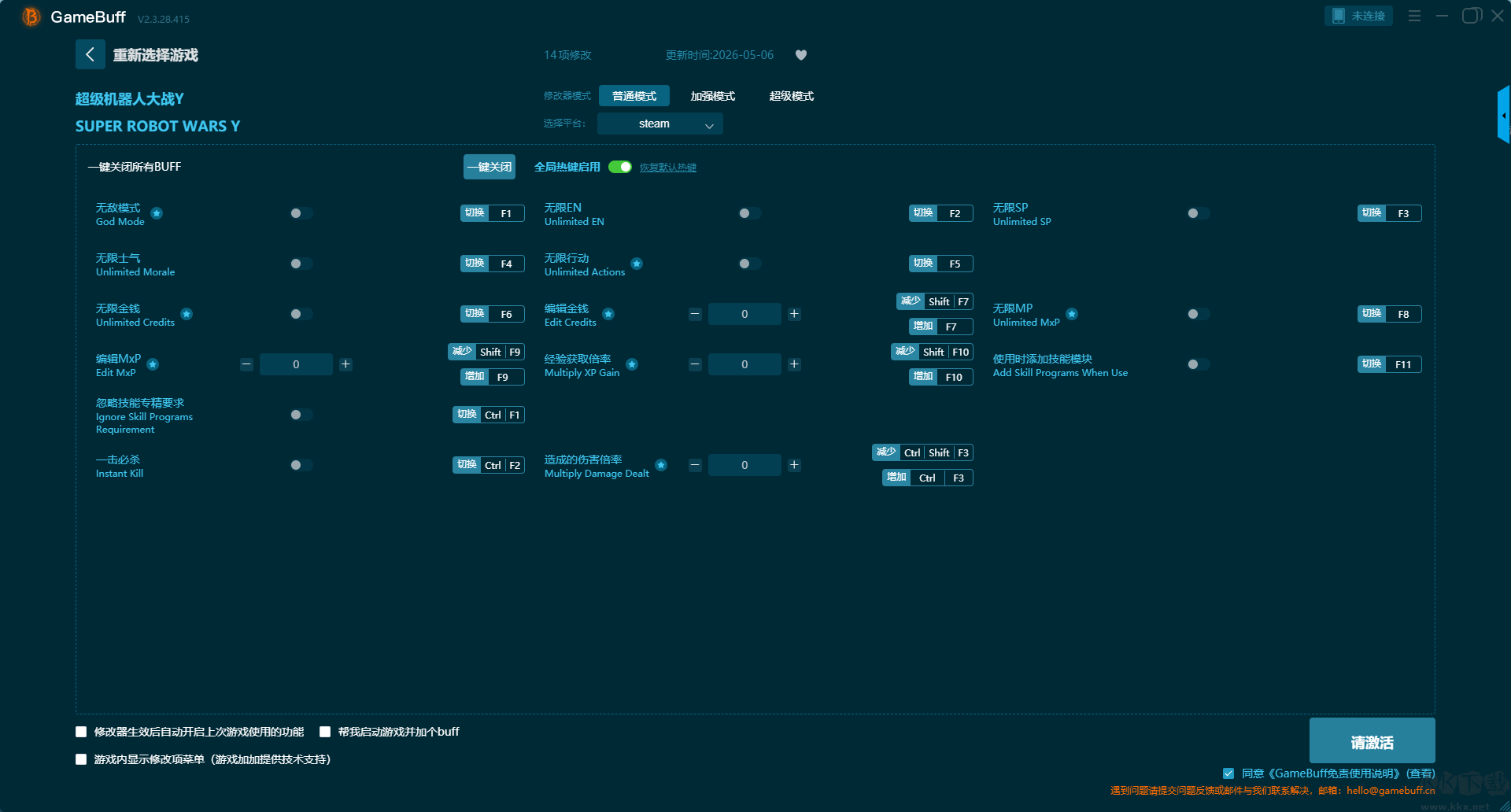
Task: Click Multiply Damage increase Ctrl F3 hotkey
Action: pyautogui.click(x=928, y=478)
